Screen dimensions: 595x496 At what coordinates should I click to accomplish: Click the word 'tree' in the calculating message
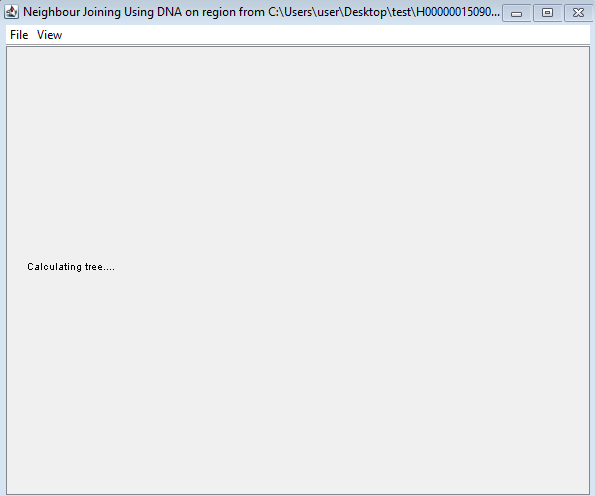point(94,267)
